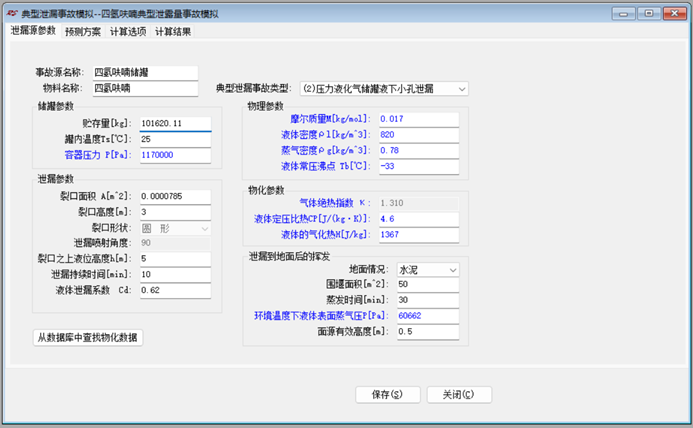The width and height of the screenshot is (693, 428).
Task: Open the 计算选项 tab
Action: coord(128,32)
